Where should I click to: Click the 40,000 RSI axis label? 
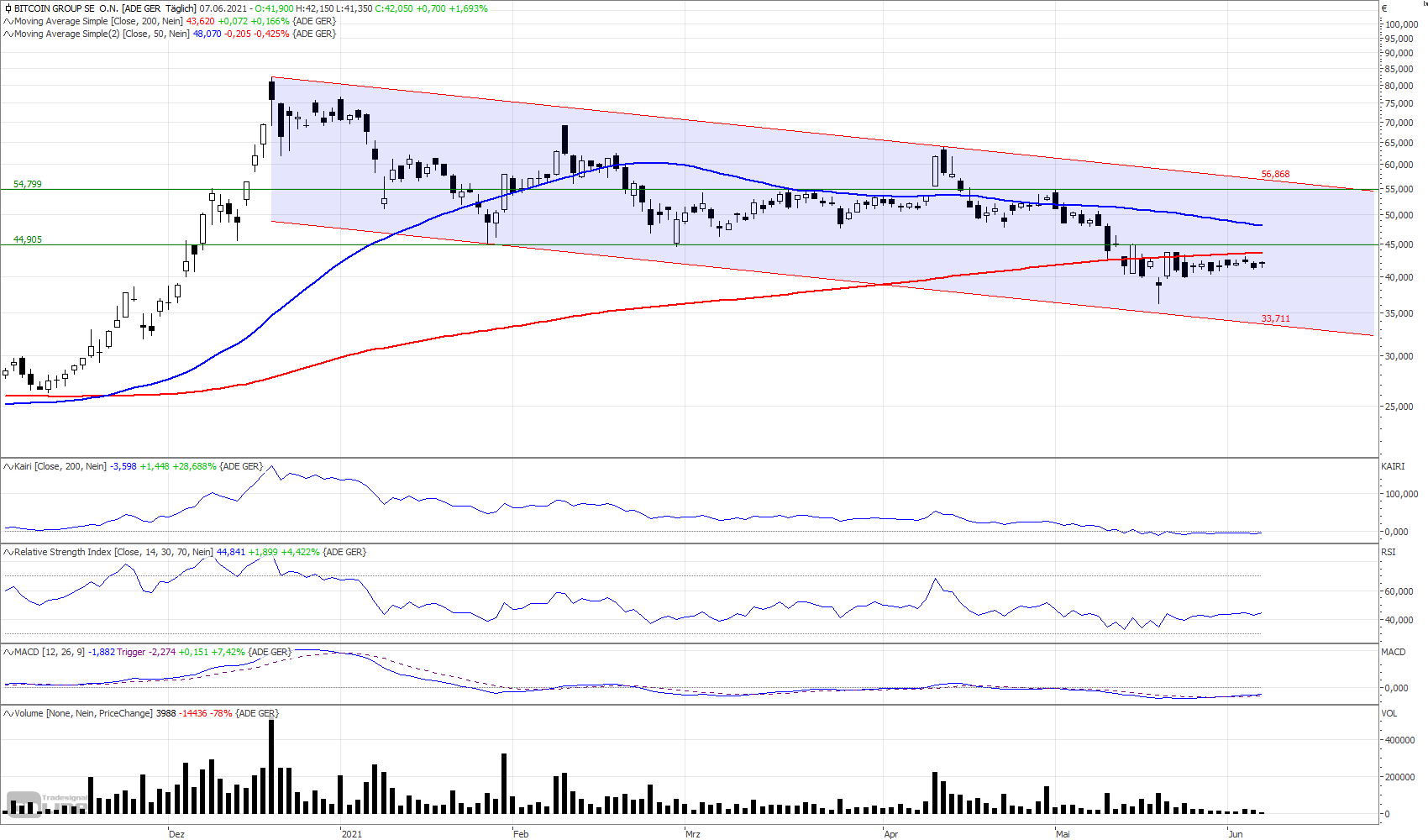coord(1399,620)
